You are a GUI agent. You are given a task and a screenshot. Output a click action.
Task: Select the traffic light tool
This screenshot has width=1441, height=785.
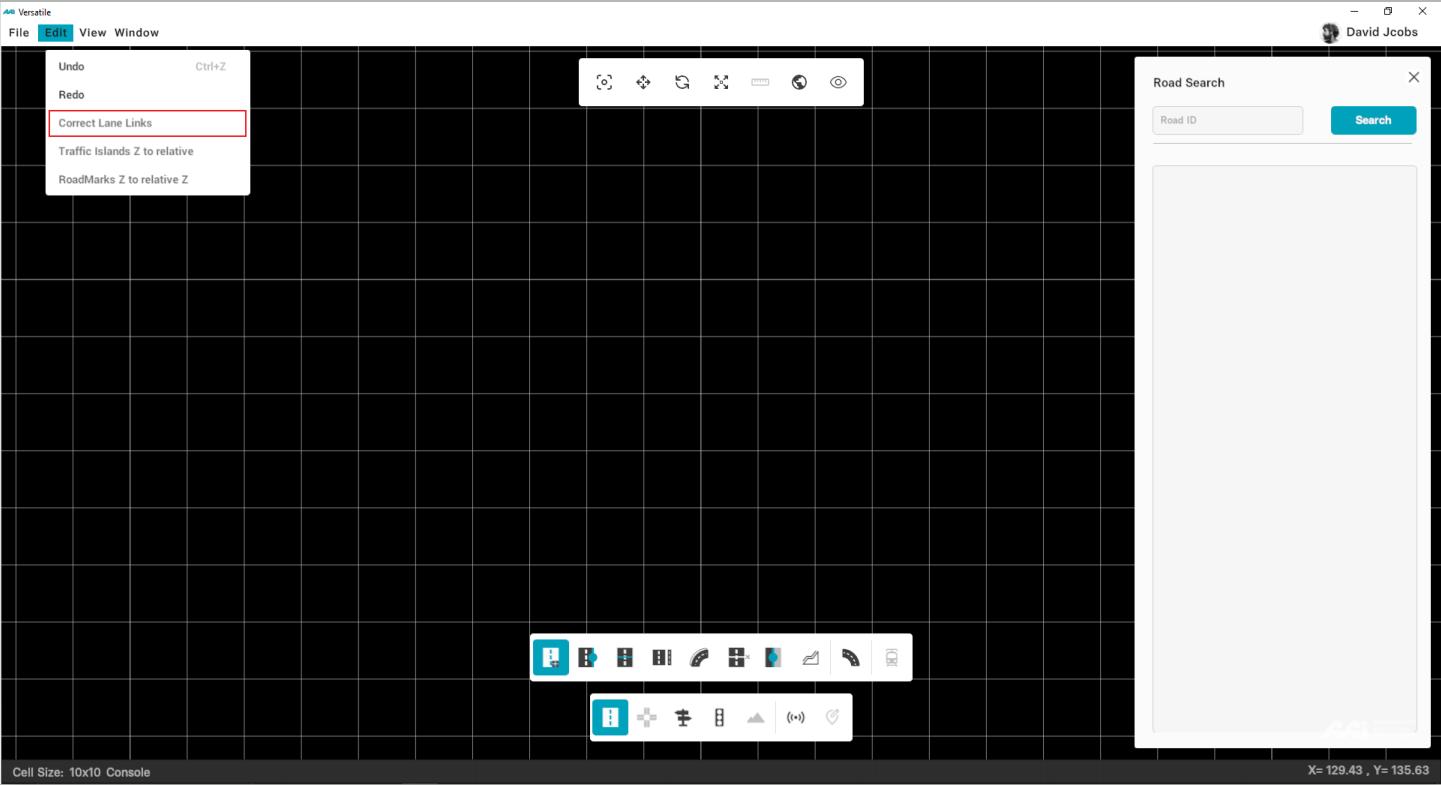[719, 718]
